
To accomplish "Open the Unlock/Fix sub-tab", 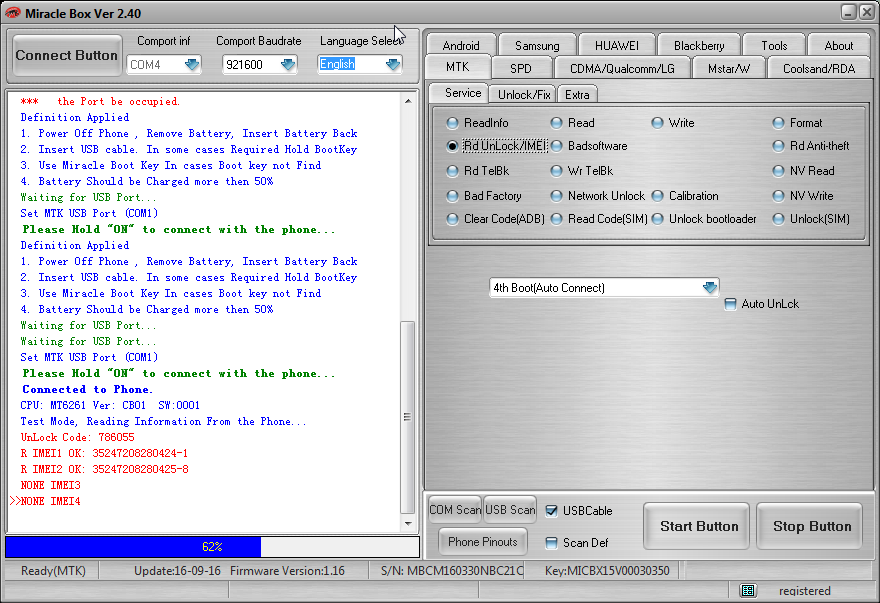I will pyautogui.click(x=524, y=94).
